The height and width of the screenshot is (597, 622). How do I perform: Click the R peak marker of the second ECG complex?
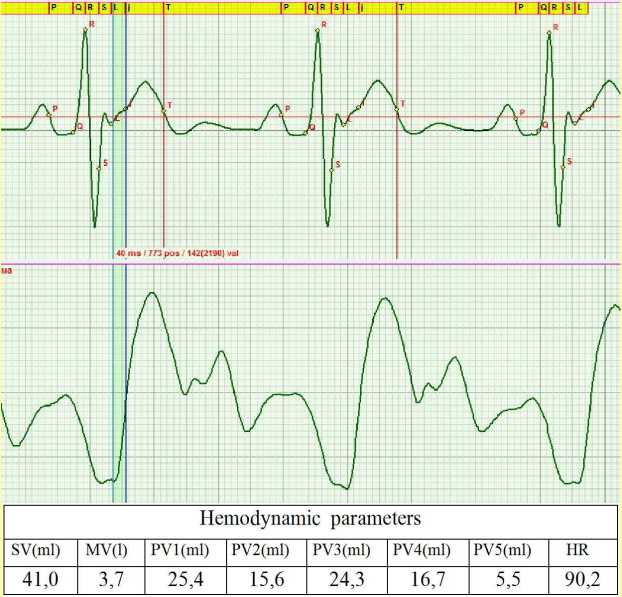click(317, 30)
